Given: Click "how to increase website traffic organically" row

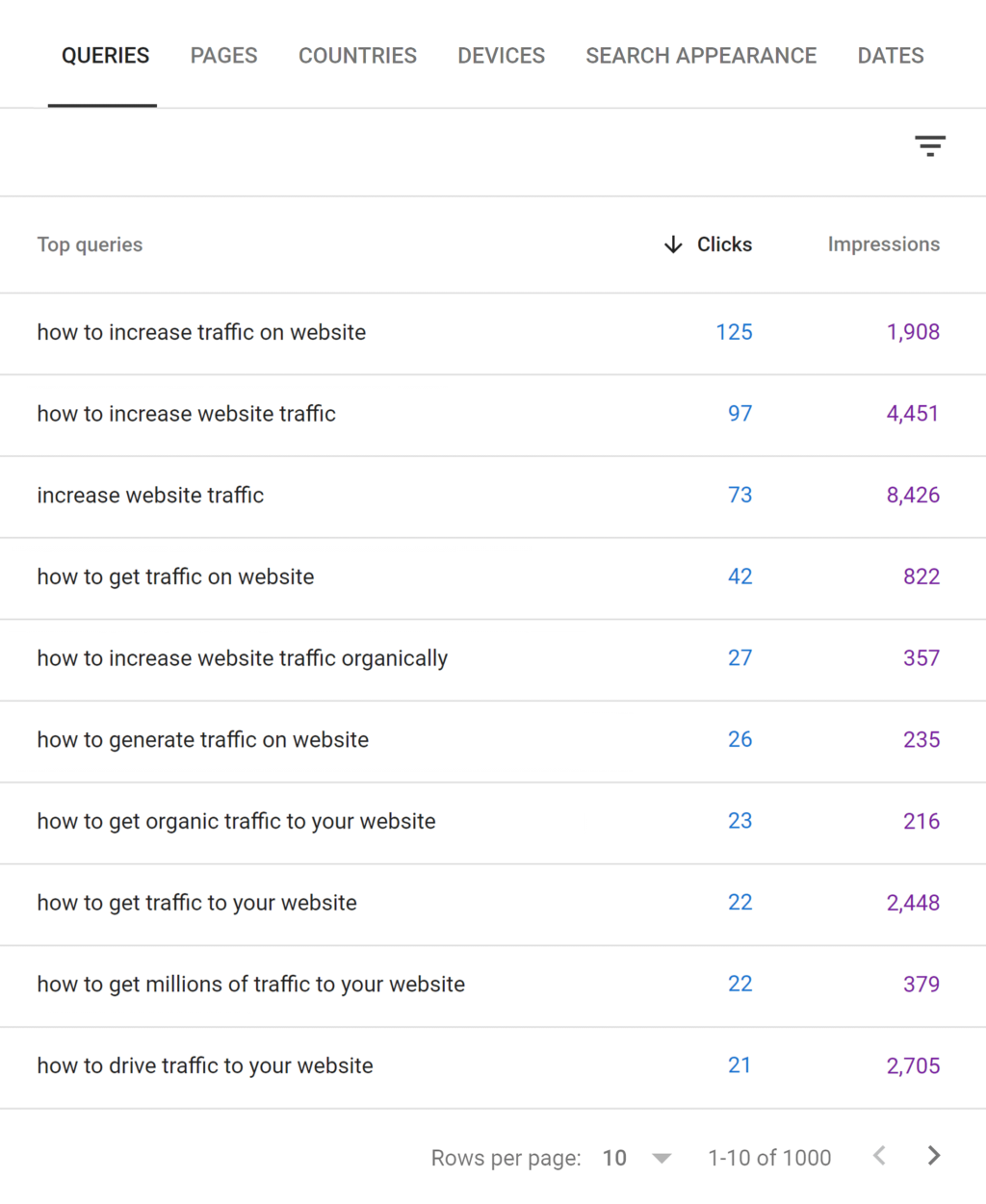Looking at the screenshot, I should pos(242,658).
